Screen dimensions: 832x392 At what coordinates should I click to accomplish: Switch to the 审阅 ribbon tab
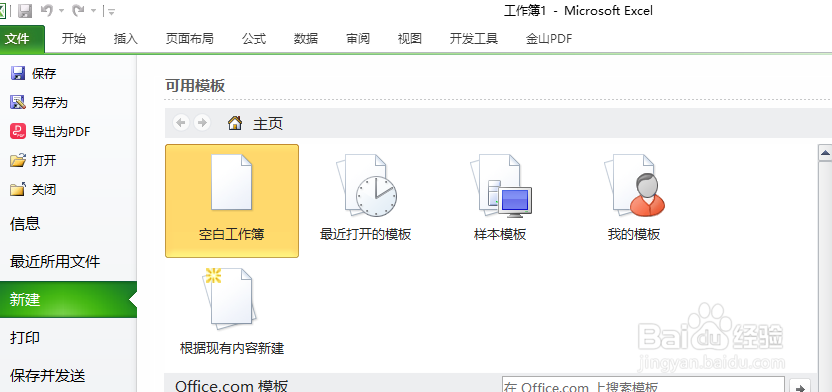358,39
